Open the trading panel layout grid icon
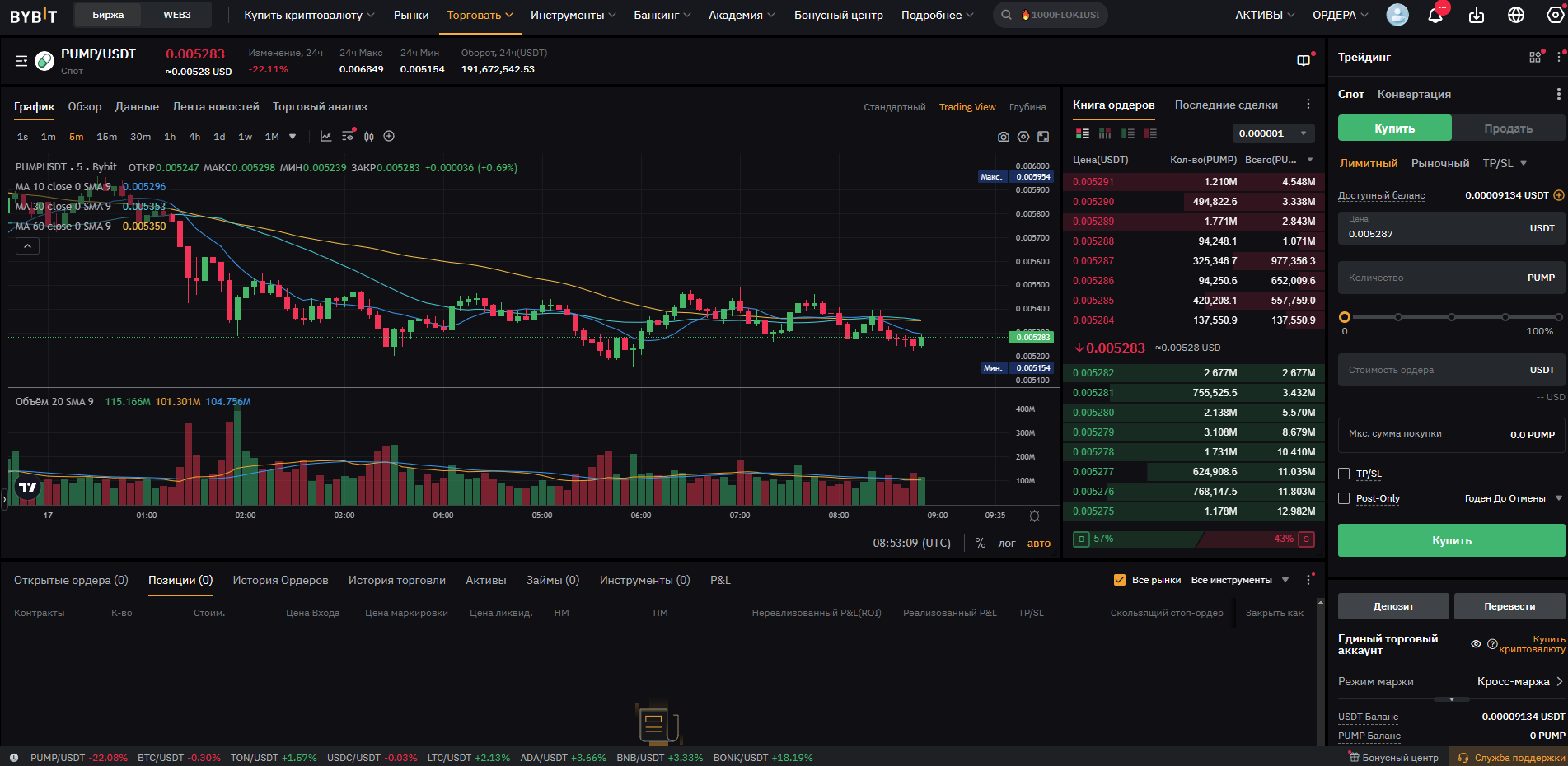This screenshot has width=1568, height=766. coord(1535,57)
